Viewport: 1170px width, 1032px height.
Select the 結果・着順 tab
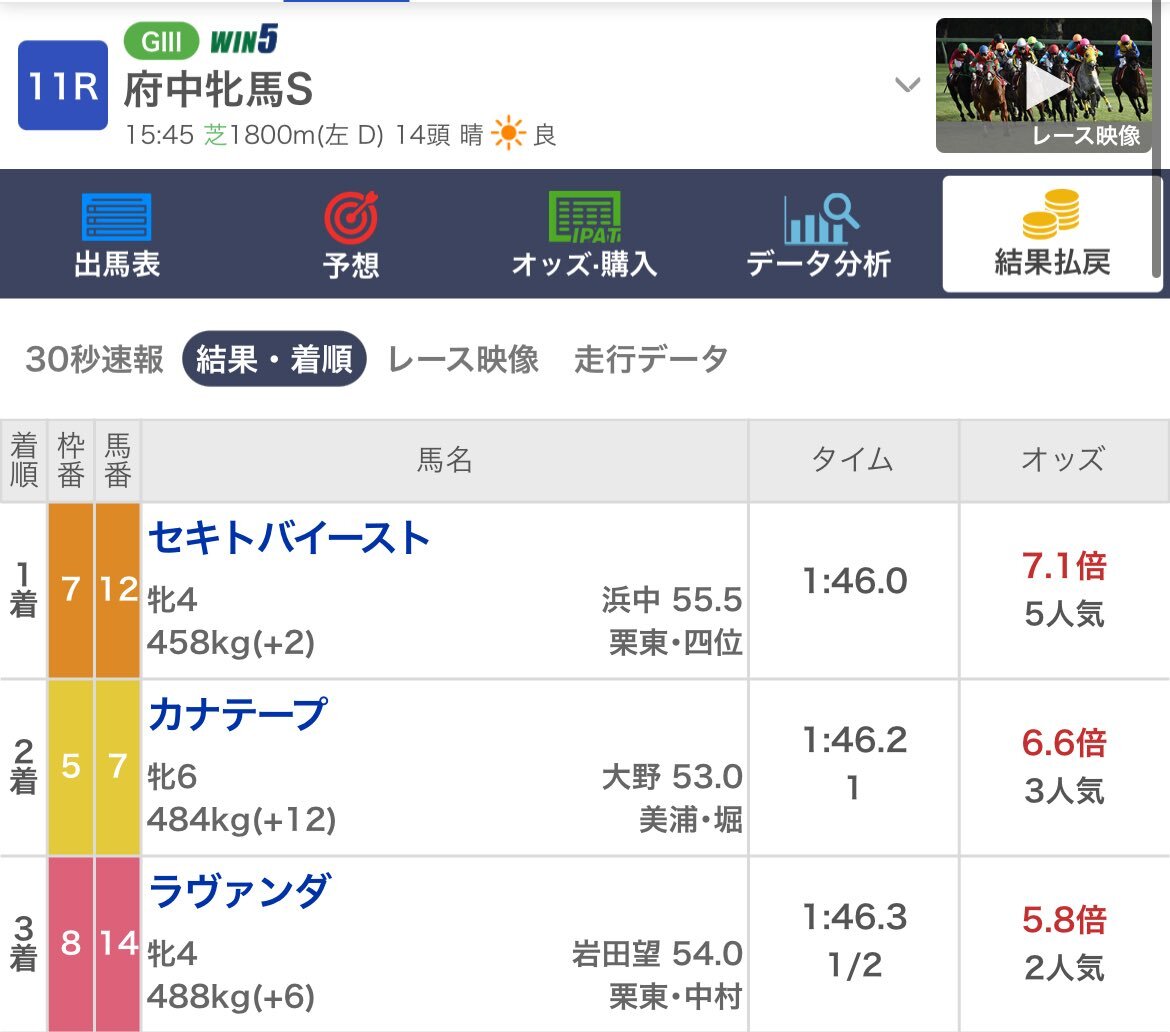coord(274,359)
